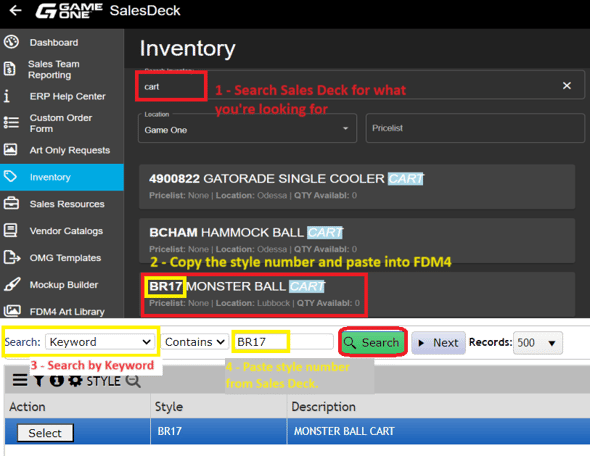Open the Custom Order Form
The image size is (590, 456).
(x=61, y=123)
